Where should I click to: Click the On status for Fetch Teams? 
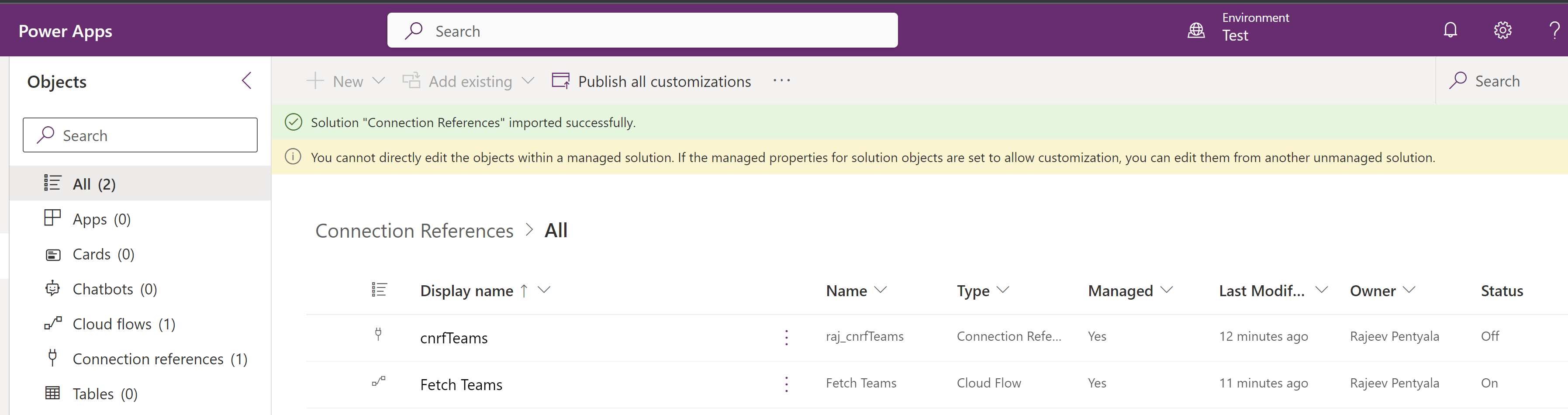pyautogui.click(x=1489, y=383)
